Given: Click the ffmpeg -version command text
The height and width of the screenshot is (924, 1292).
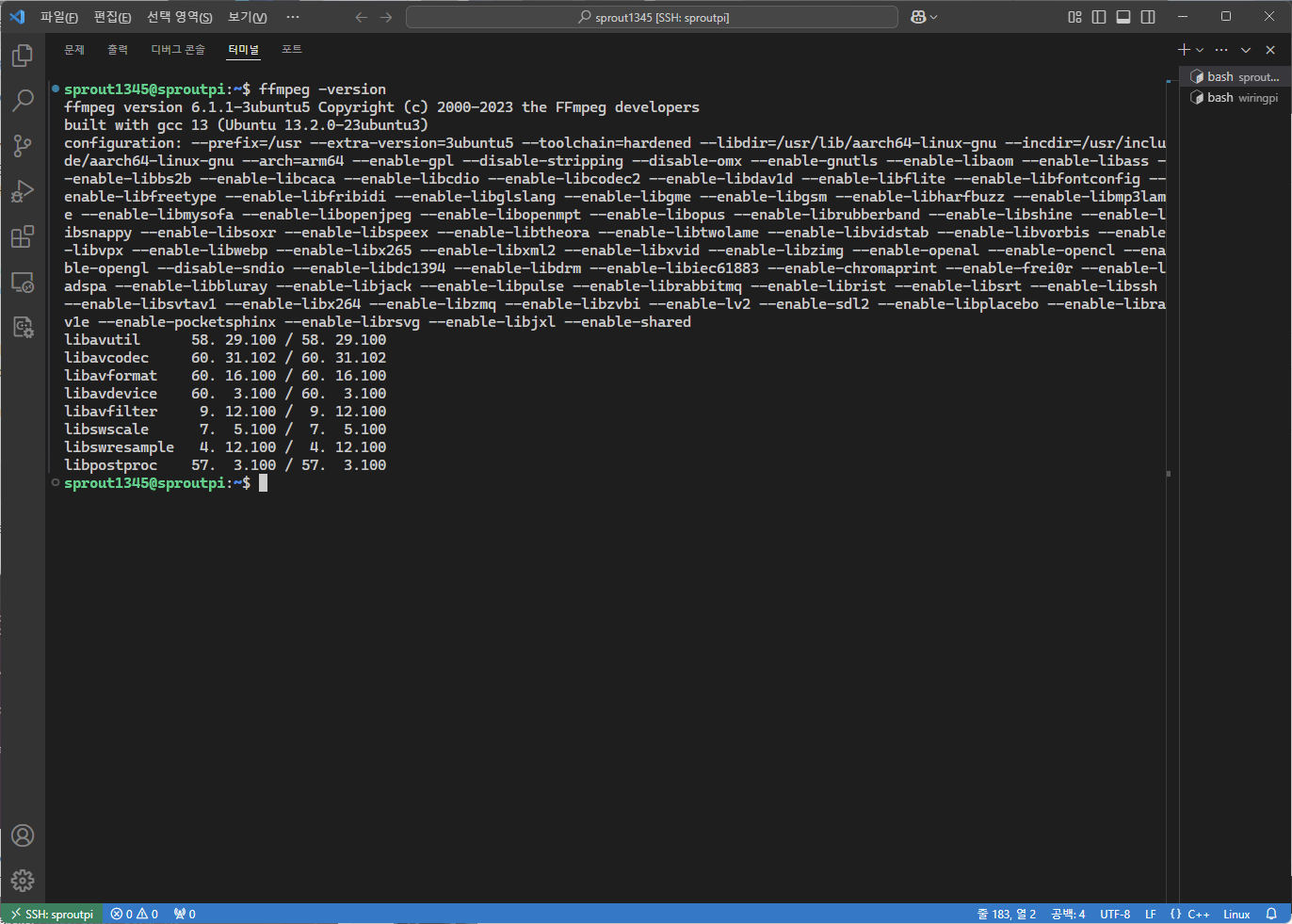Looking at the screenshot, I should point(323,89).
